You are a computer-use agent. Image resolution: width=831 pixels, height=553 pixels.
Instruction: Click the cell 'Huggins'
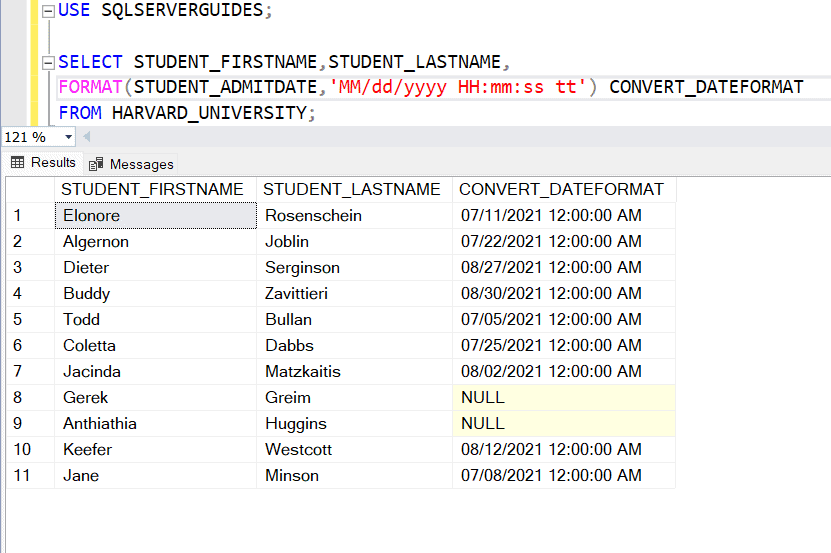[355, 423]
